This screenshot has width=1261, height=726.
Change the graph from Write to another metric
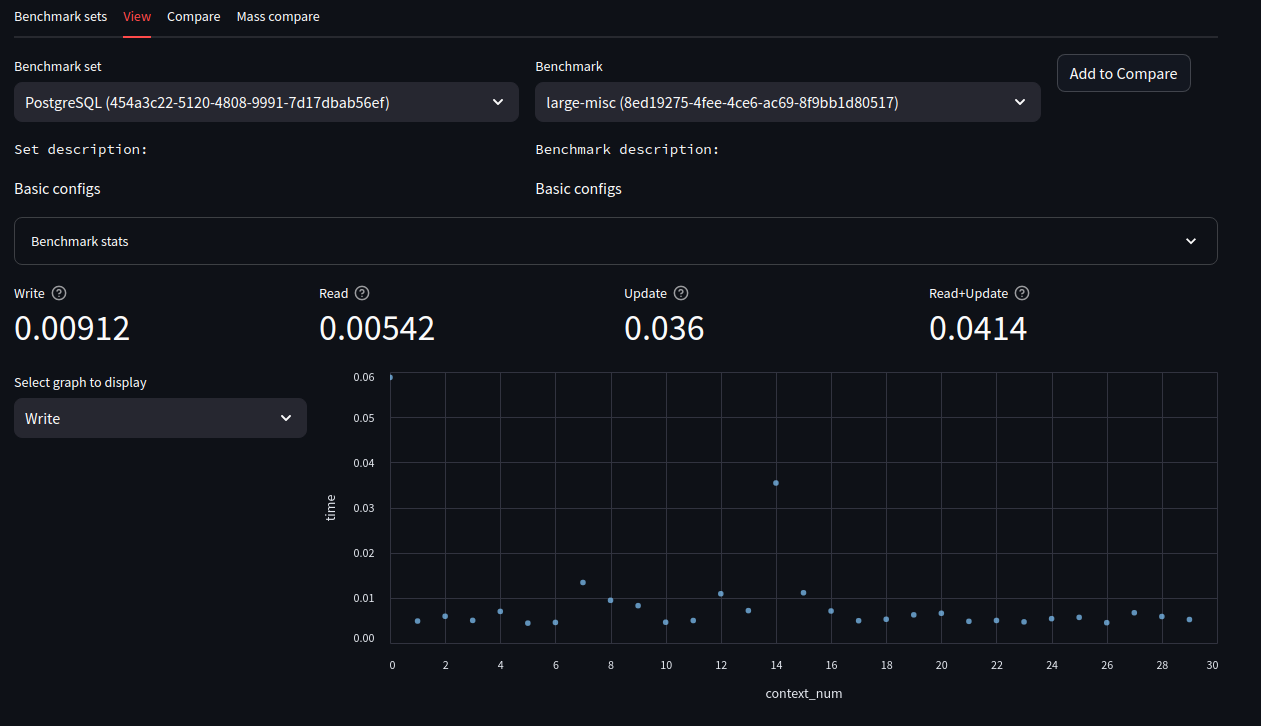coord(160,418)
